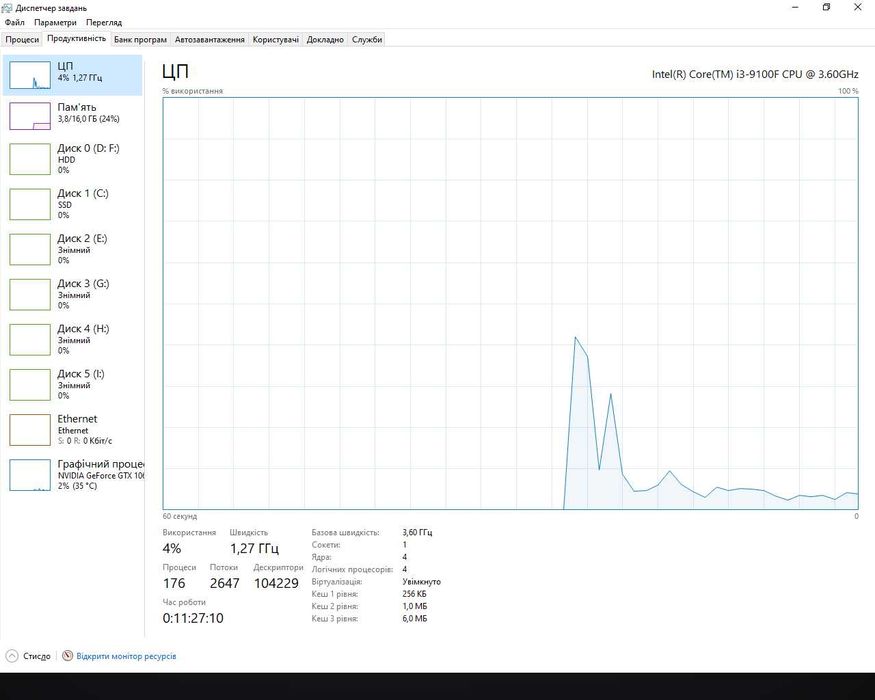Viewport: 875px width, 700px height.
Task: Click the Кеш 2 рівня 1,0 МБ value
Action: pos(415,606)
